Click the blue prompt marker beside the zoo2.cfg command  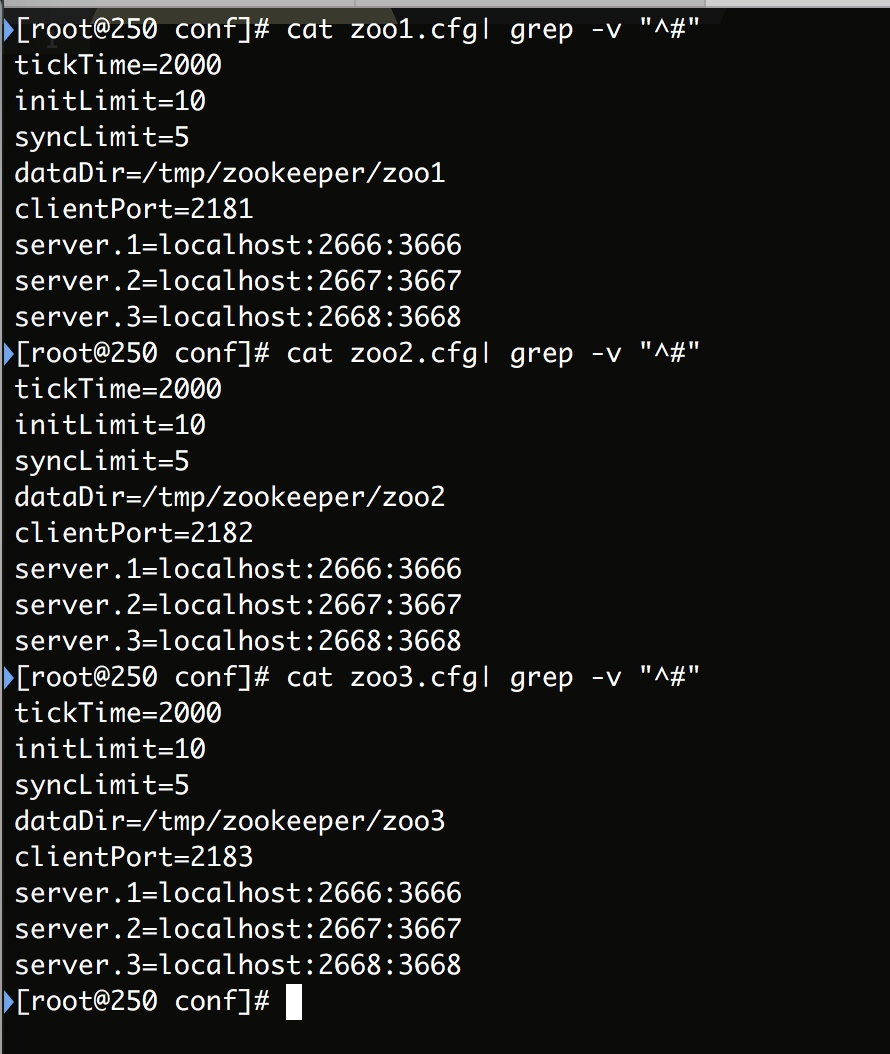(x=8, y=353)
